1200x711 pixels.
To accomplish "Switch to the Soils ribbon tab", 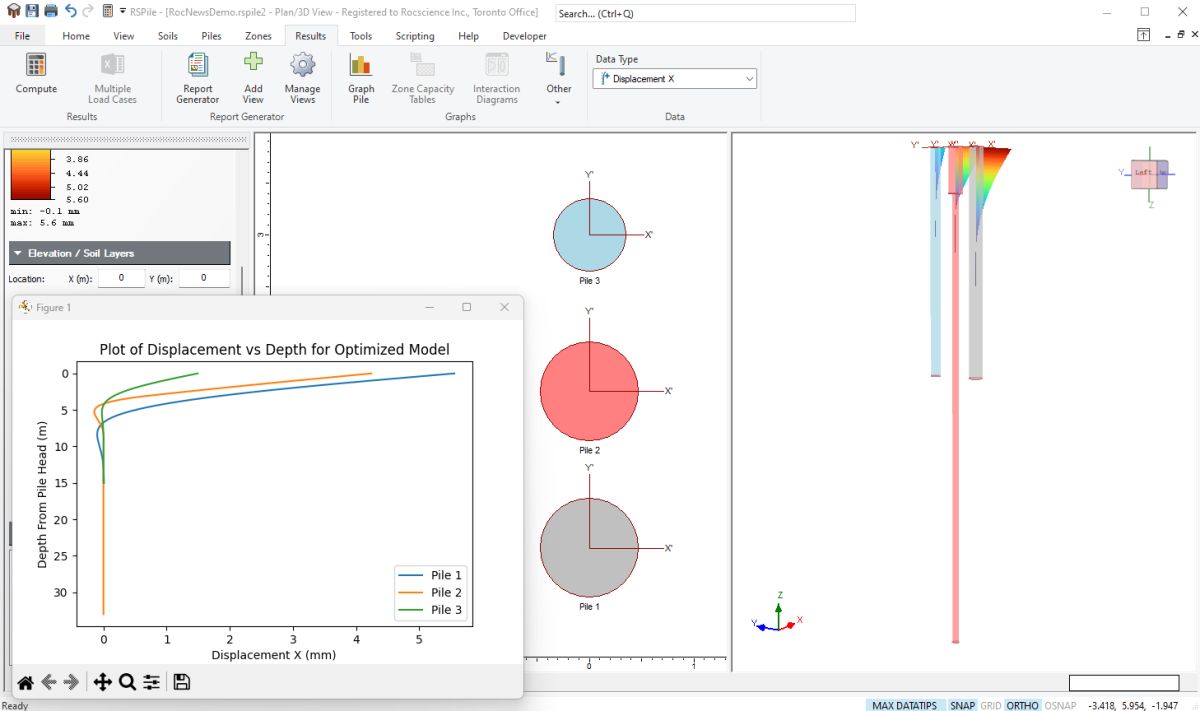I will tap(168, 36).
